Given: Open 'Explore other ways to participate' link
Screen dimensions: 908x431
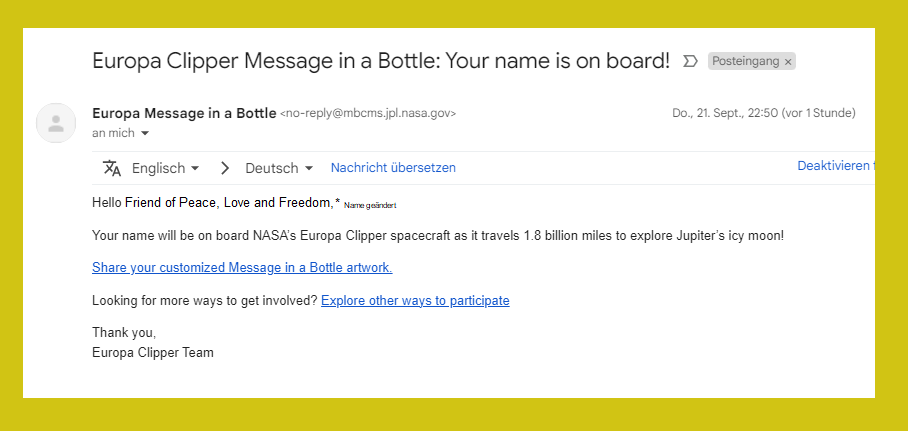Looking at the screenshot, I should click(415, 301).
